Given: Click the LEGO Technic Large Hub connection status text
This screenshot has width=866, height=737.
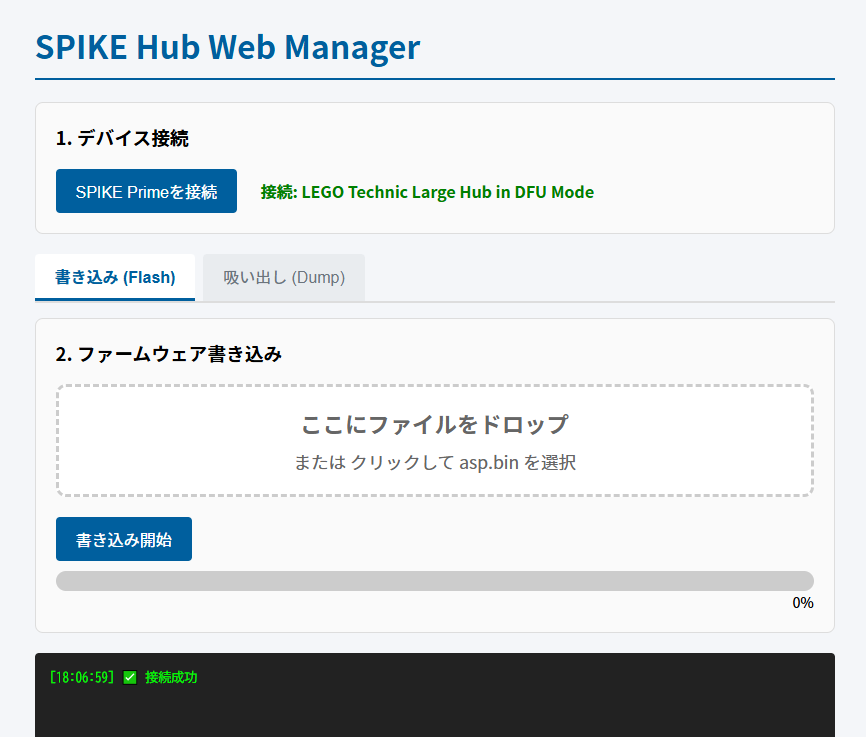Looking at the screenshot, I should pyautogui.click(x=427, y=192).
